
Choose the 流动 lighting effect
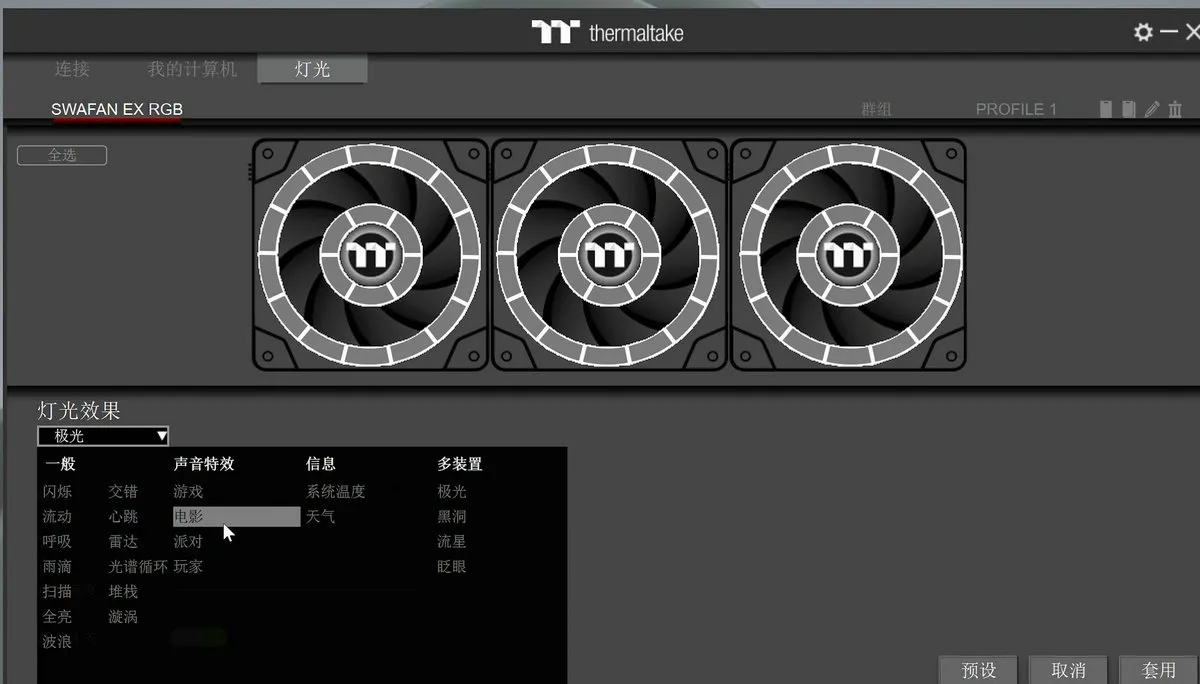pyautogui.click(x=57, y=517)
